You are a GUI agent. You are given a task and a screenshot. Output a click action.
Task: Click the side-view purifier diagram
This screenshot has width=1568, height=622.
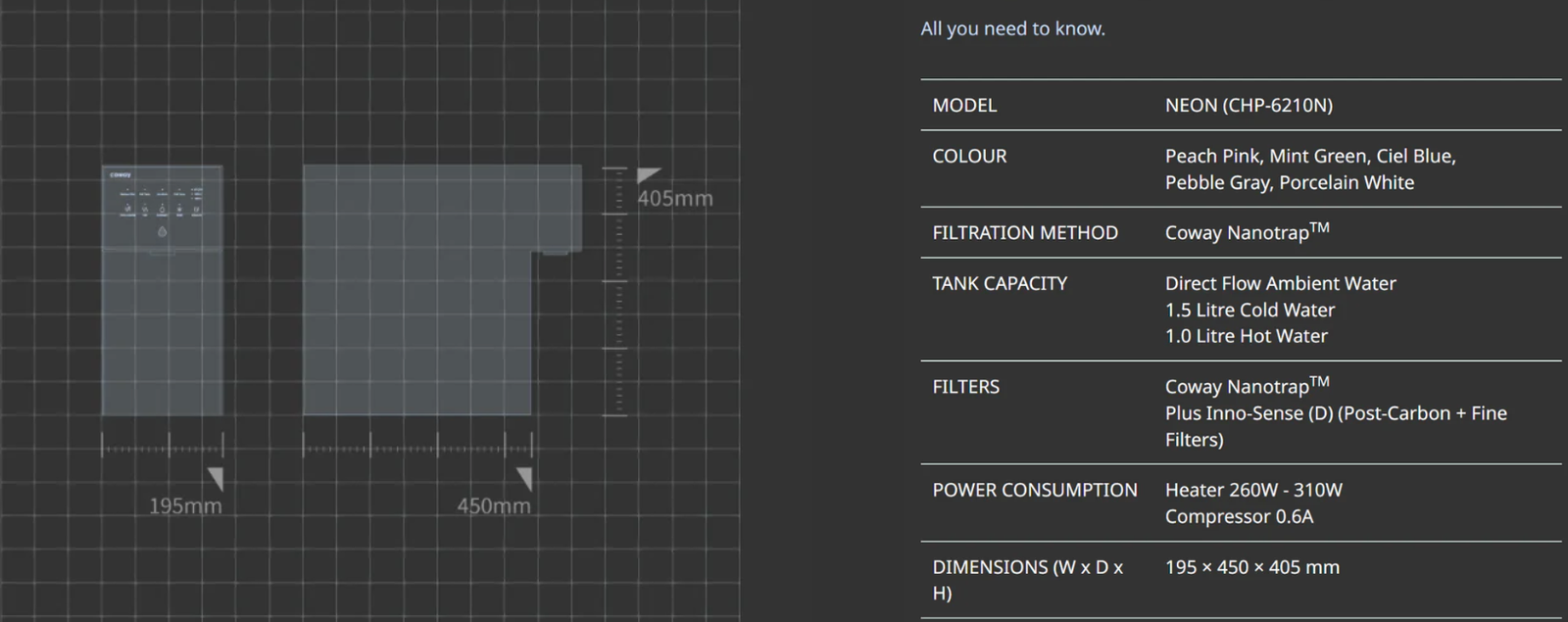click(442, 290)
